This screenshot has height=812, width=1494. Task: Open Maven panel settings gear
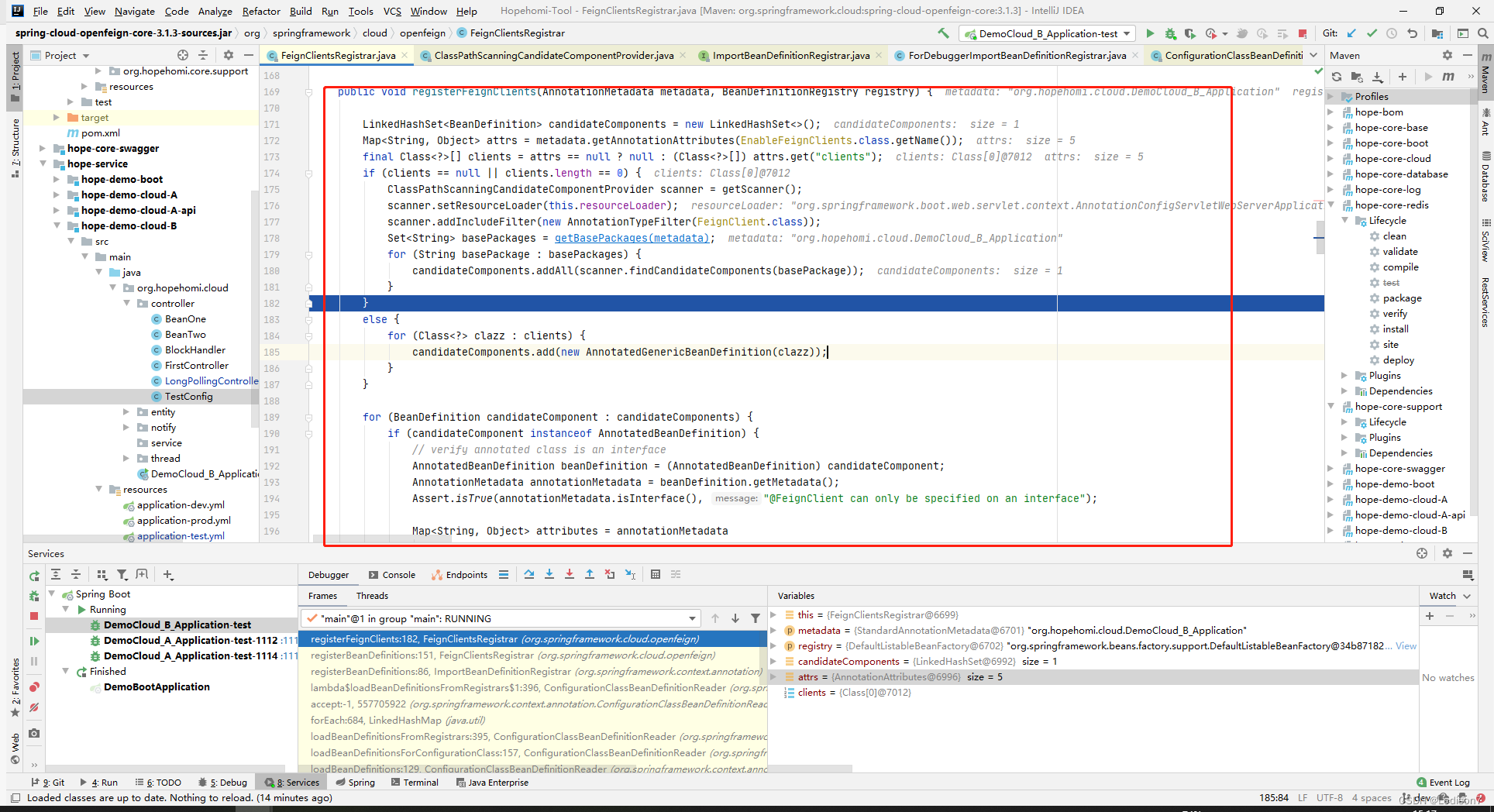tap(1447, 55)
